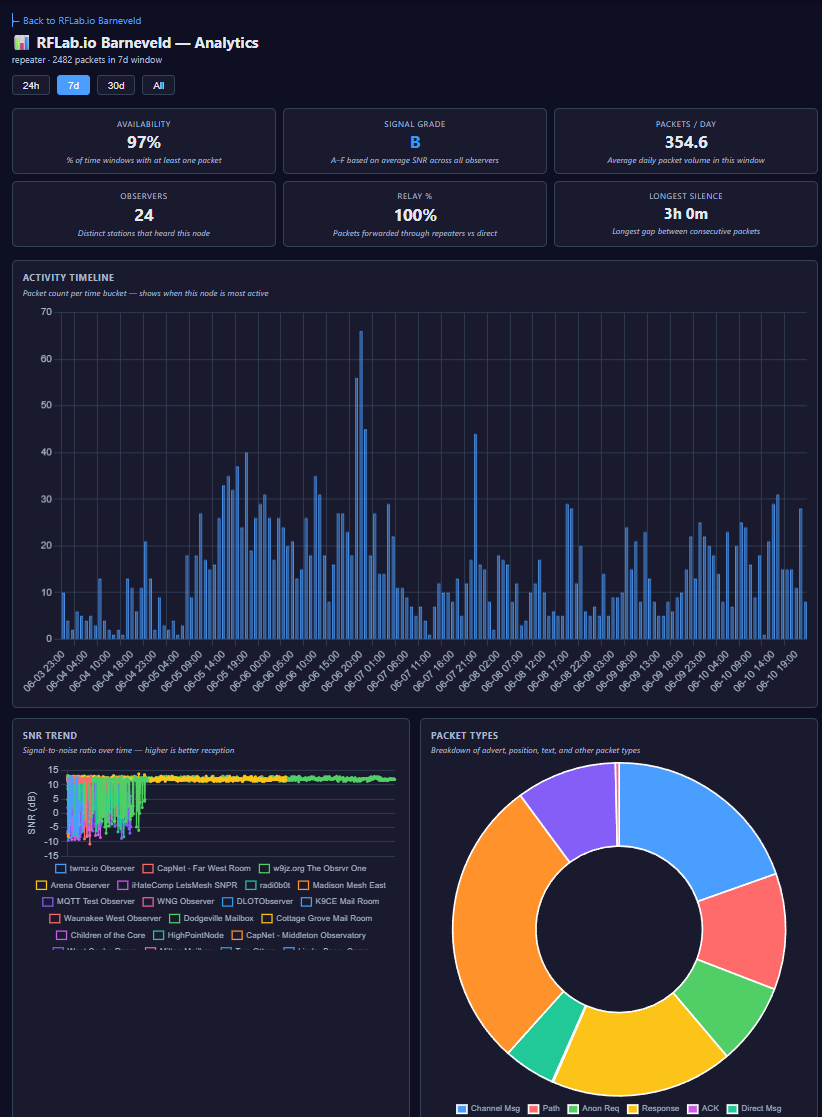
Task: Toggle ACK in packet types legend
Action: point(703,1108)
